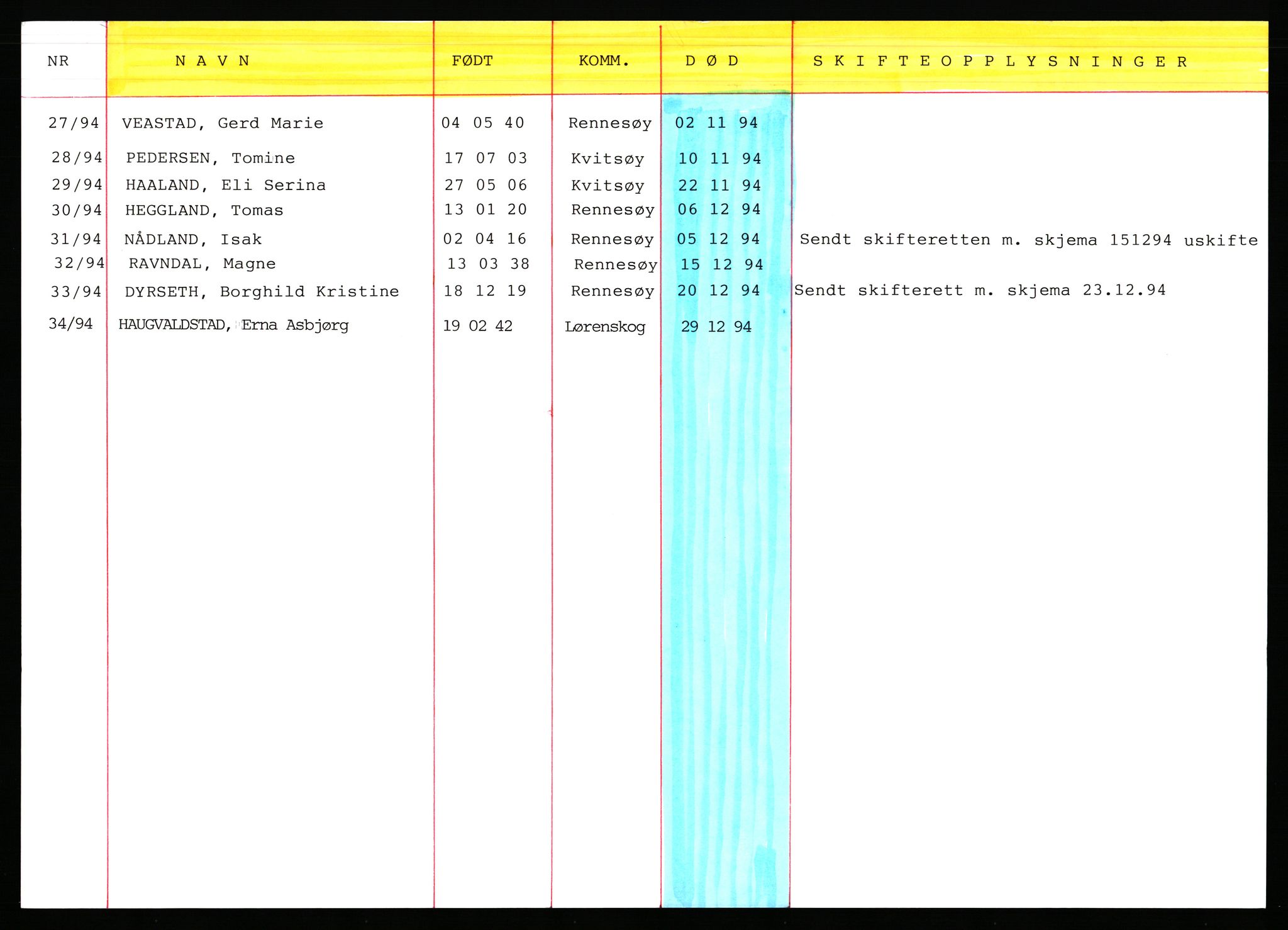Viewport: 1288px width, 930px height.
Task: Click note 'Sendt skifterett m. skjema 23.12.94'
Action: coord(980,290)
